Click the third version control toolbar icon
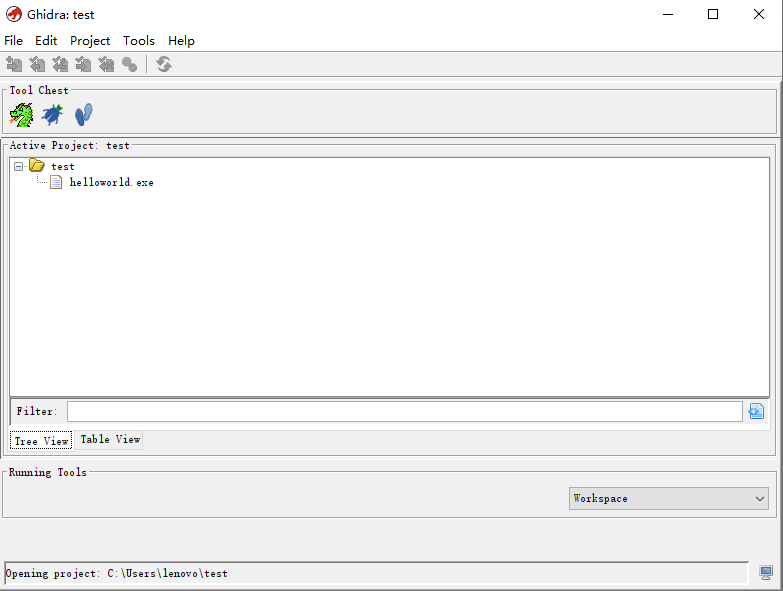Image resolution: width=783 pixels, height=591 pixels. [60, 64]
